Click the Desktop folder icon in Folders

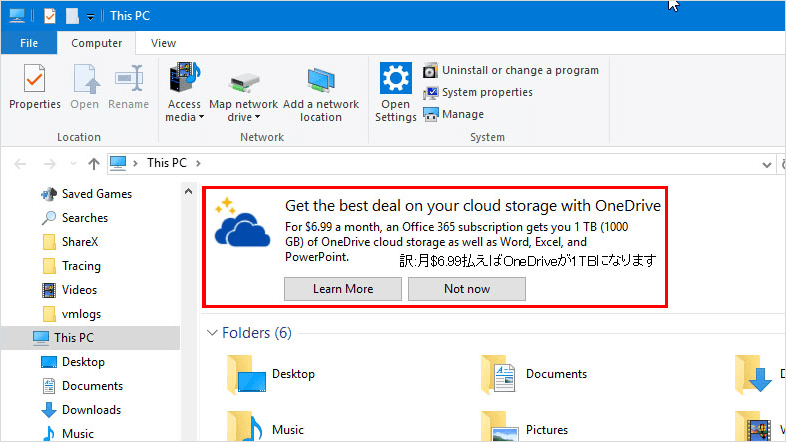pyautogui.click(x=246, y=375)
